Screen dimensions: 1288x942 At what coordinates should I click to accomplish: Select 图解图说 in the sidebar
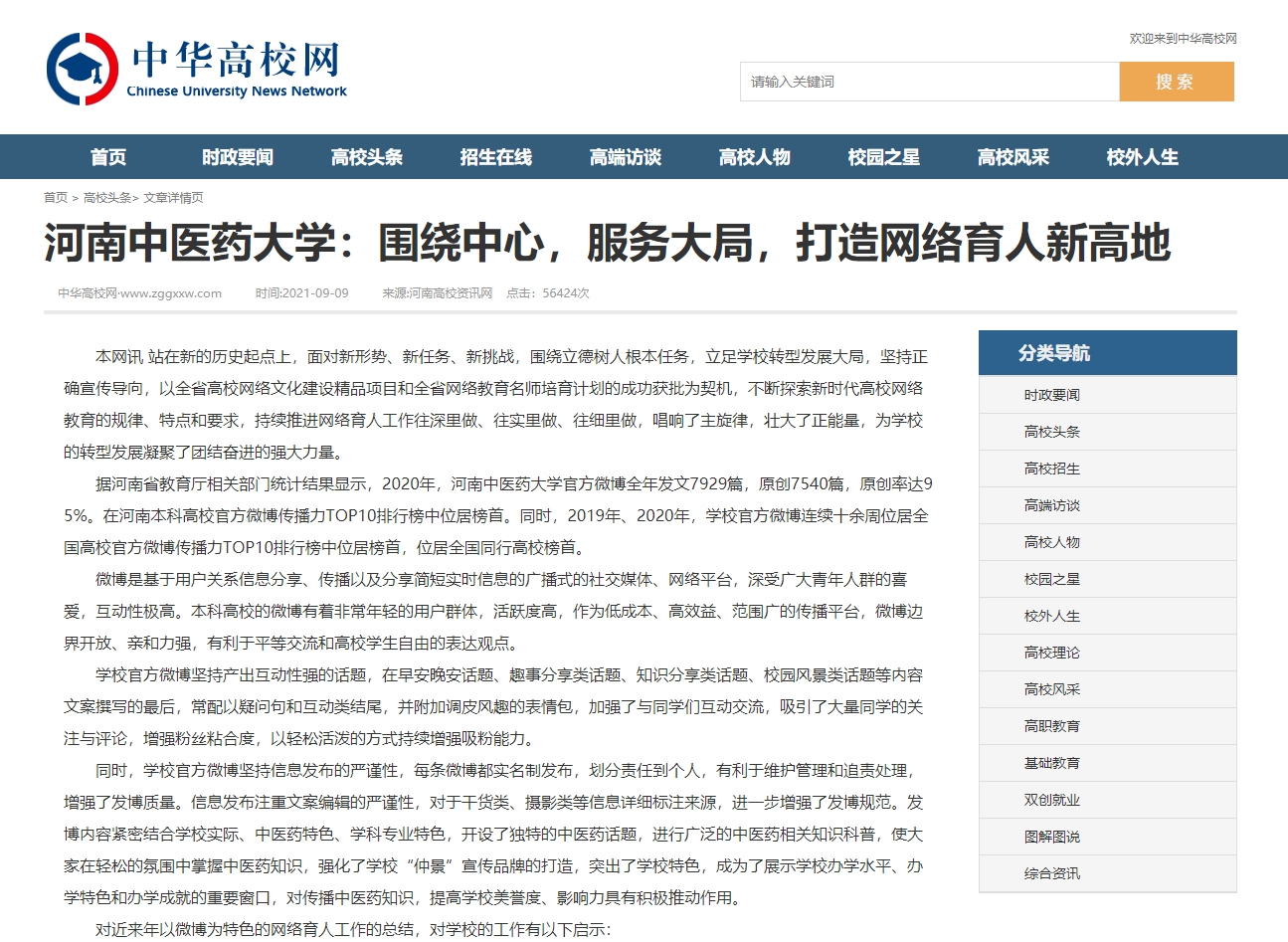(1052, 837)
